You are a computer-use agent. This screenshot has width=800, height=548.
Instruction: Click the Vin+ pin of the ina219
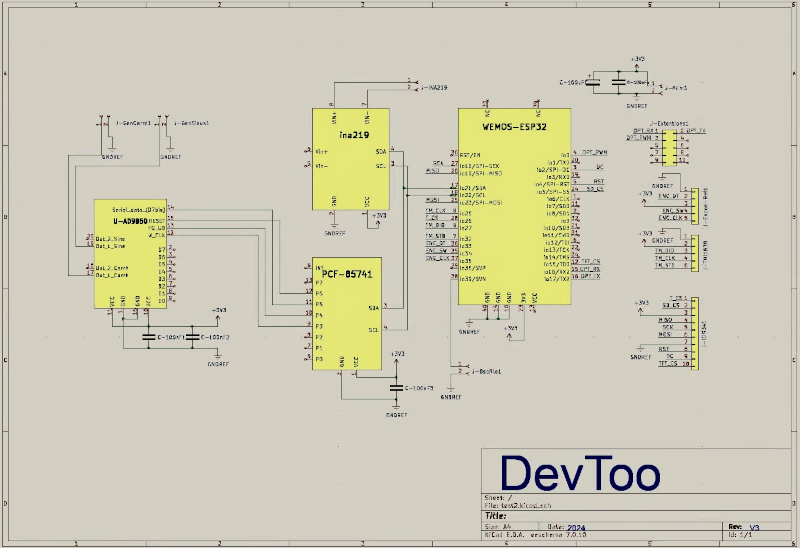321,152
